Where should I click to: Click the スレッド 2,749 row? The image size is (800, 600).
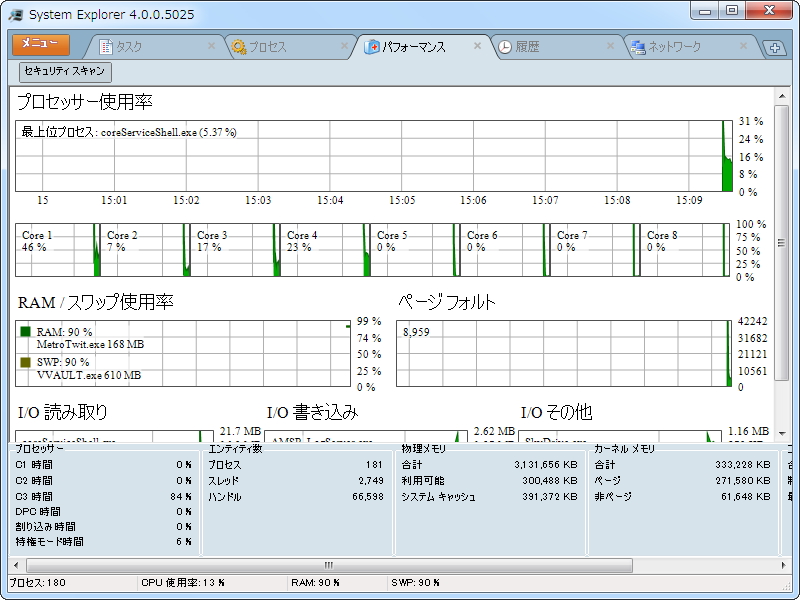296,481
